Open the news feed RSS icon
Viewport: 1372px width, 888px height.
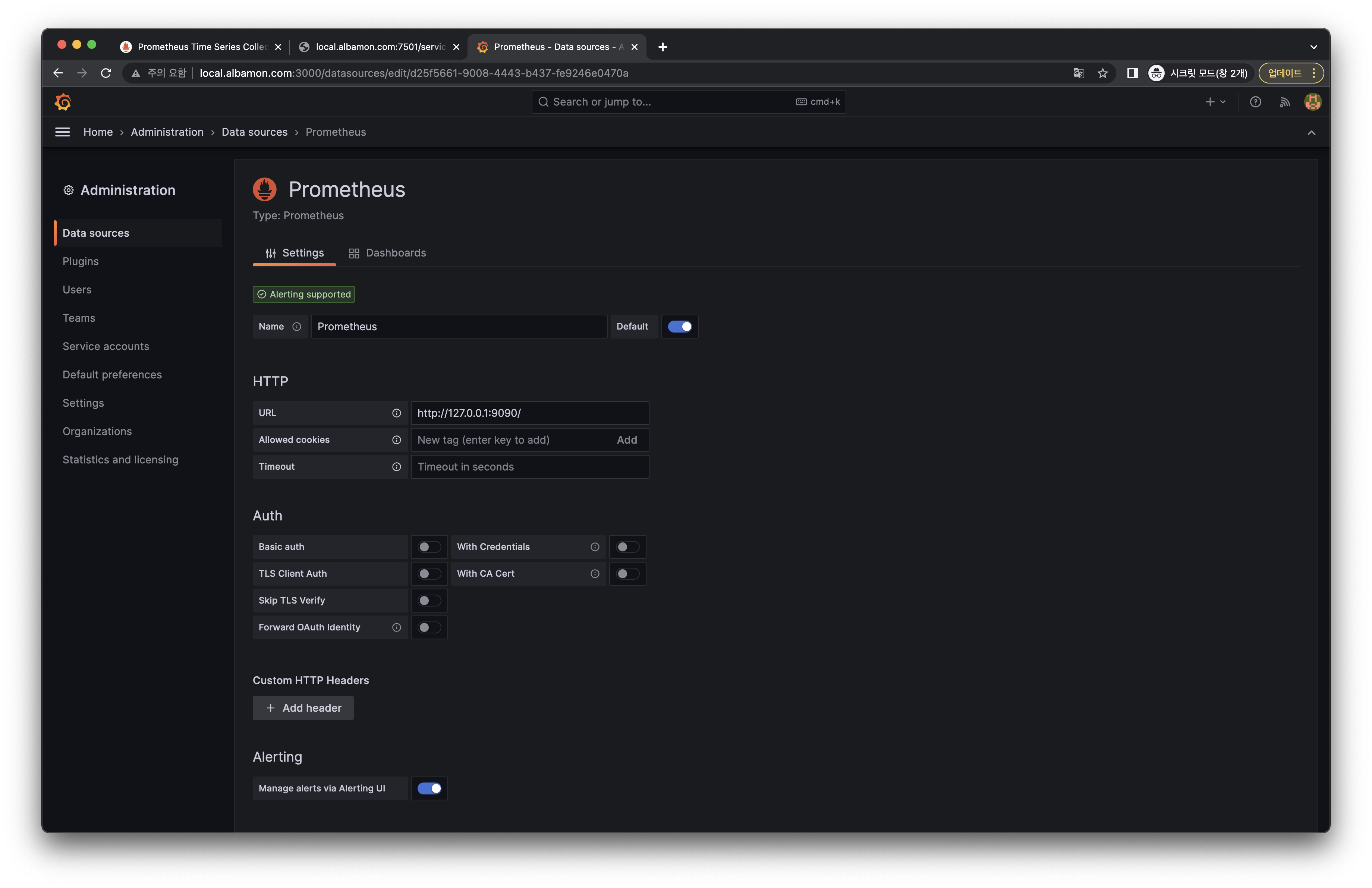[x=1284, y=102]
